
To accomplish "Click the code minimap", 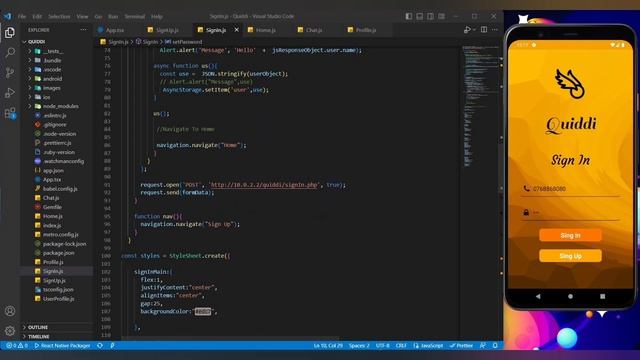I will pyautogui.click(x=481, y=106).
